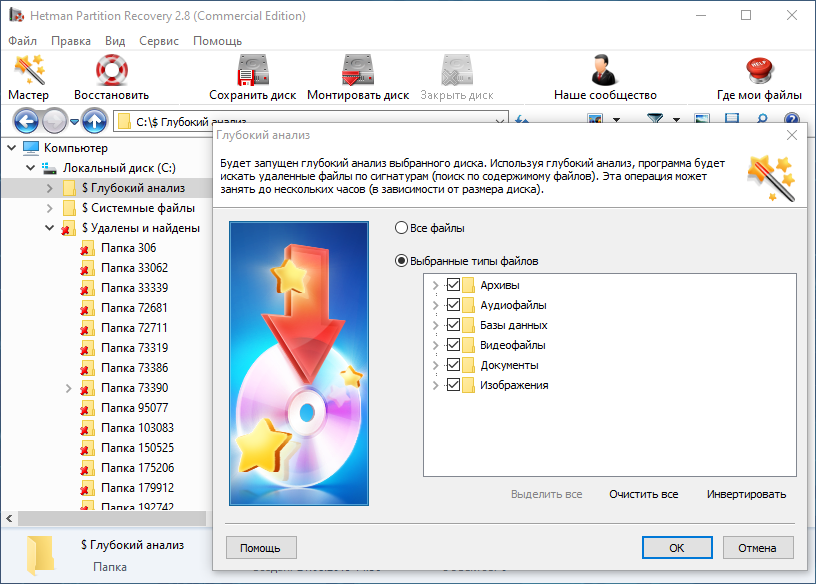Open the Сервис menu

158,41
